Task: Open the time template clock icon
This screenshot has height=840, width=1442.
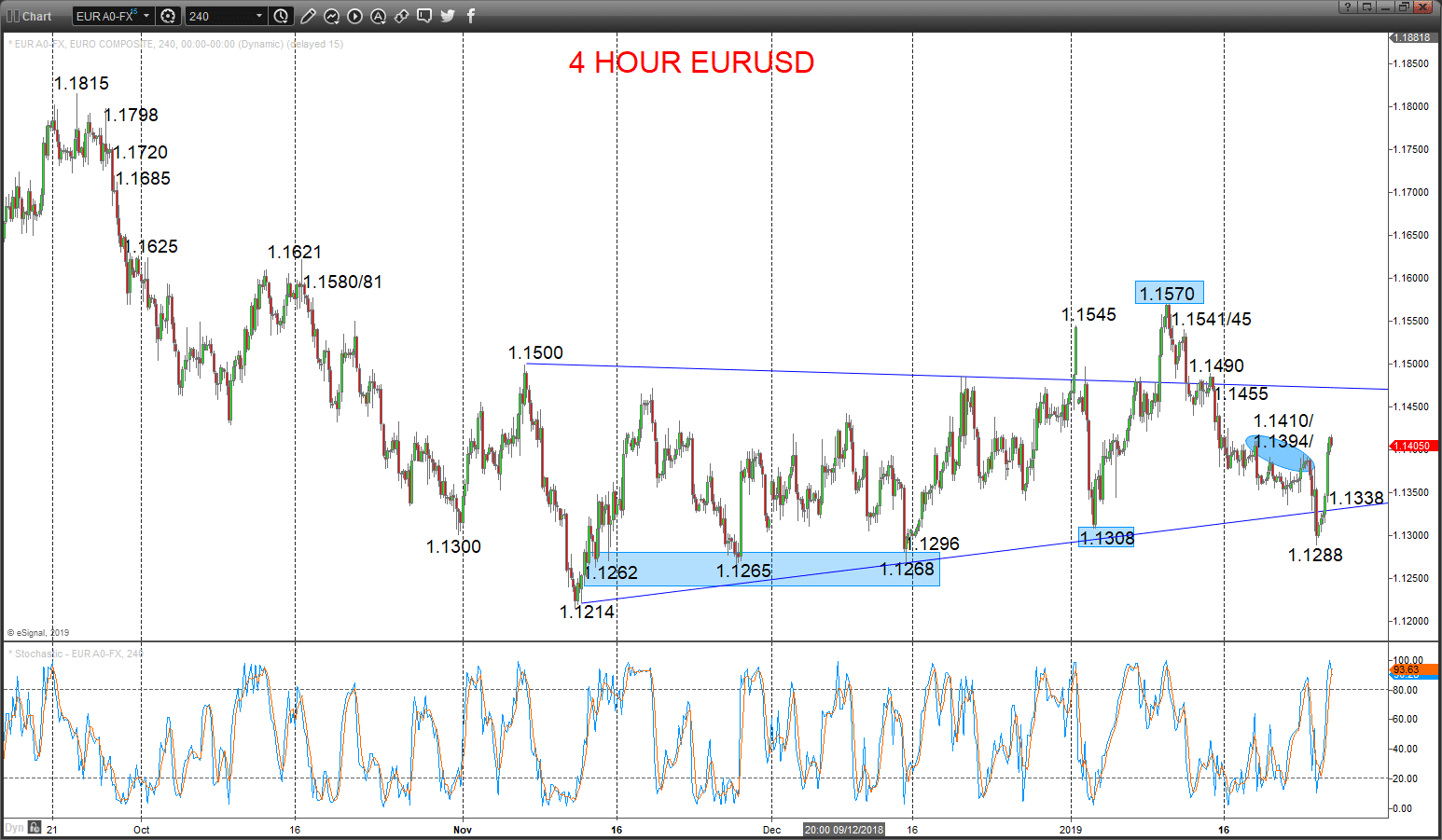Action: (x=281, y=16)
